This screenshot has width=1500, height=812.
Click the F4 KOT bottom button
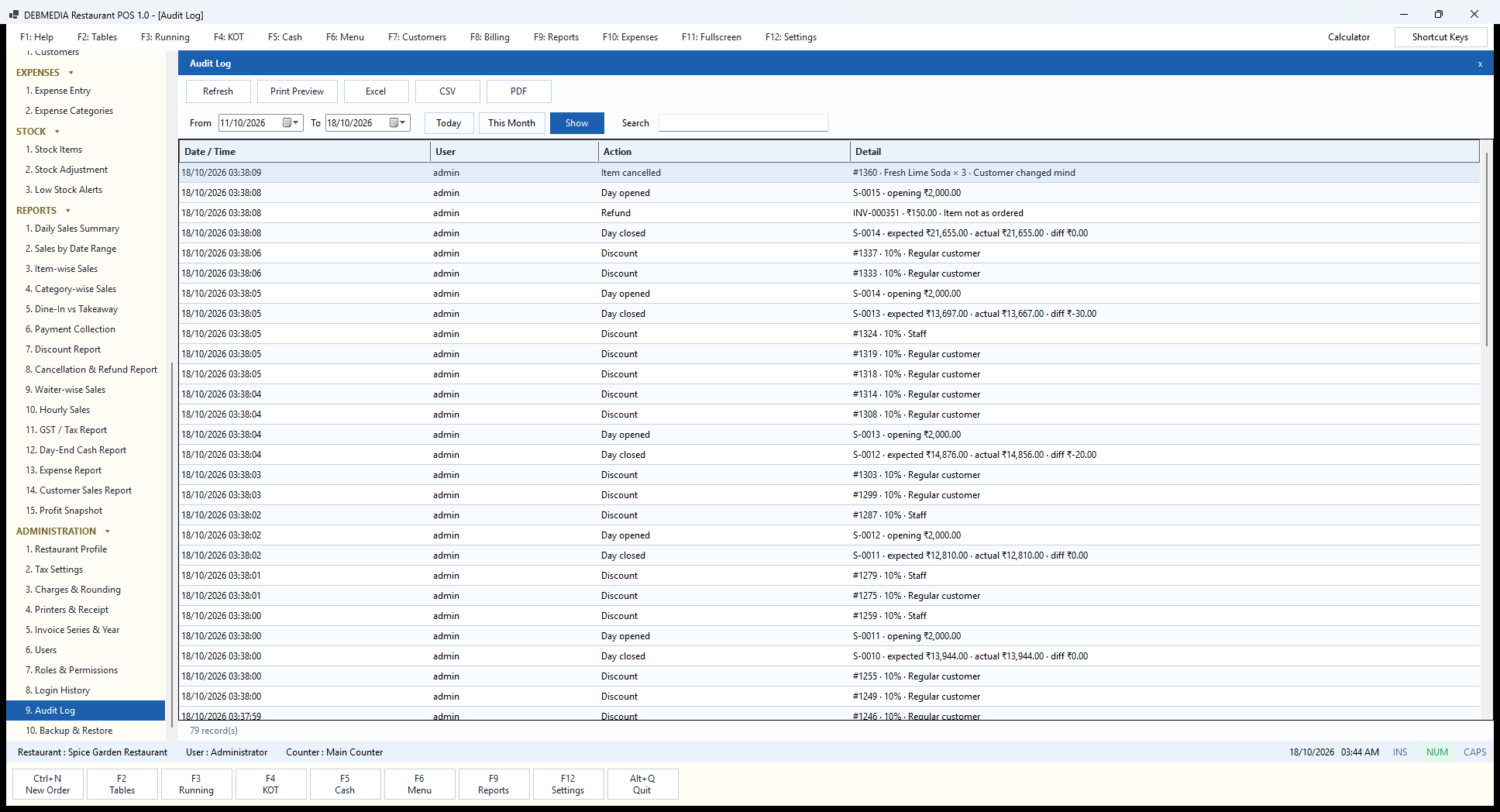tap(270, 784)
